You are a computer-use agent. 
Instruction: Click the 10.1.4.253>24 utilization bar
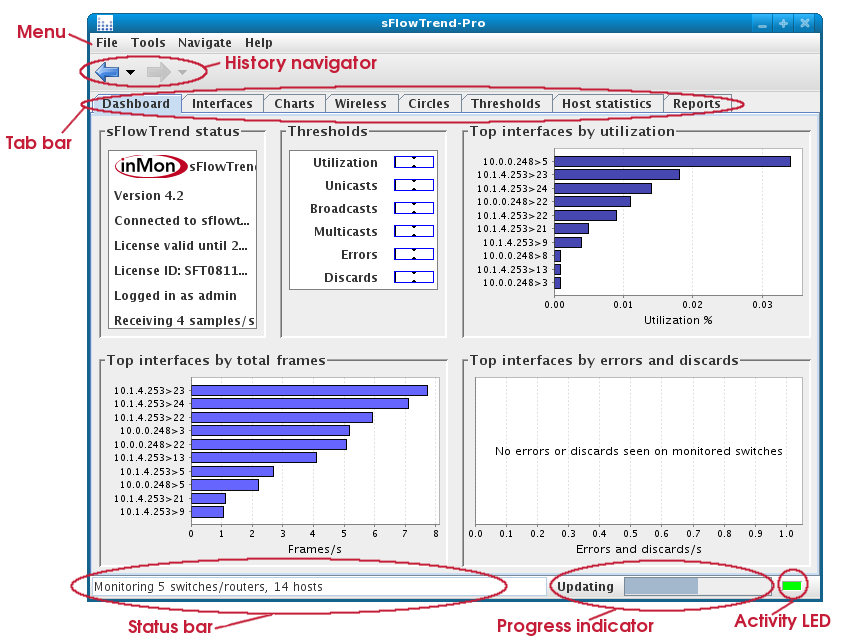[603, 188]
